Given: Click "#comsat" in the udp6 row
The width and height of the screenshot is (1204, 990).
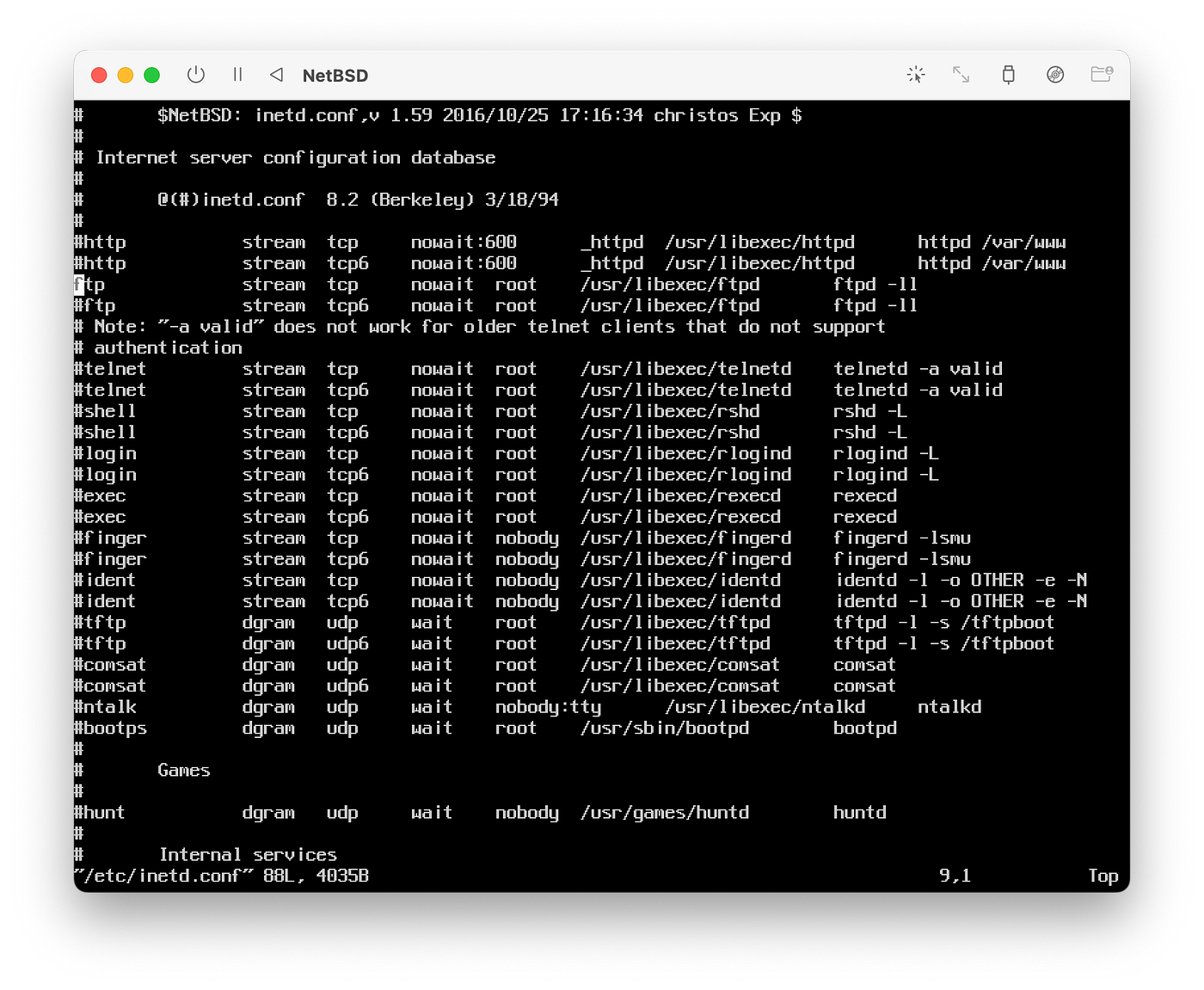Looking at the screenshot, I should (110, 686).
